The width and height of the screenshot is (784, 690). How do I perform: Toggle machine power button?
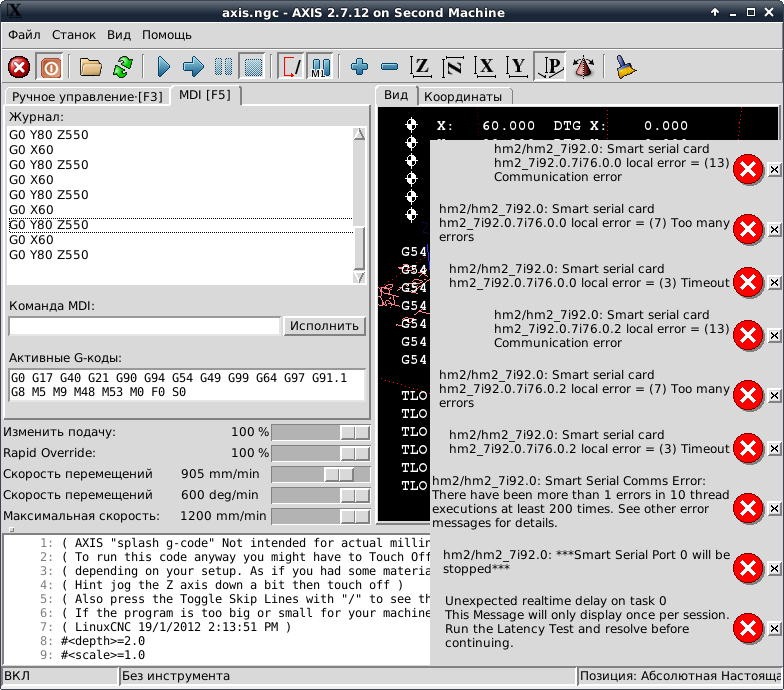point(50,67)
